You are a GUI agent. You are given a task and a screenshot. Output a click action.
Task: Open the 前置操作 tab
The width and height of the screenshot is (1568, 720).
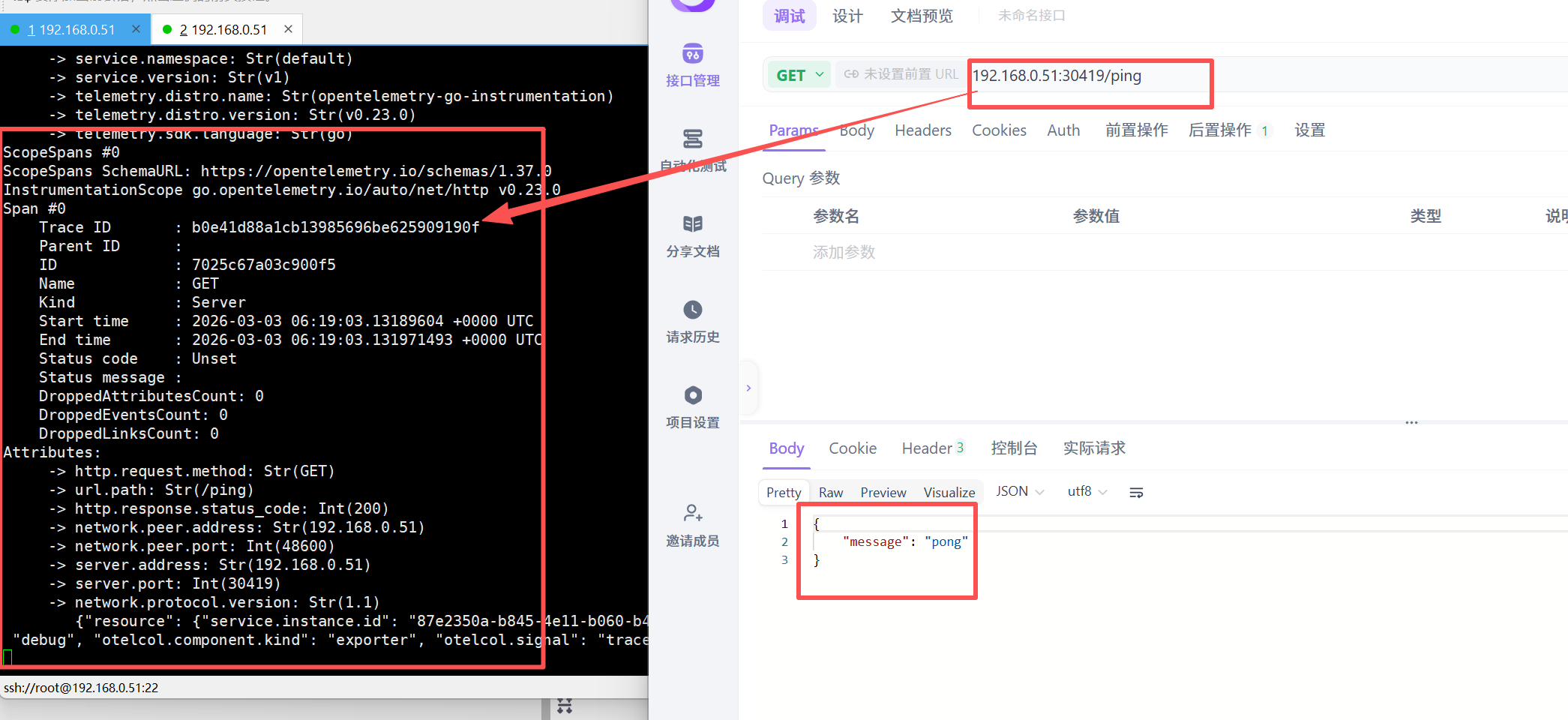[1136, 130]
